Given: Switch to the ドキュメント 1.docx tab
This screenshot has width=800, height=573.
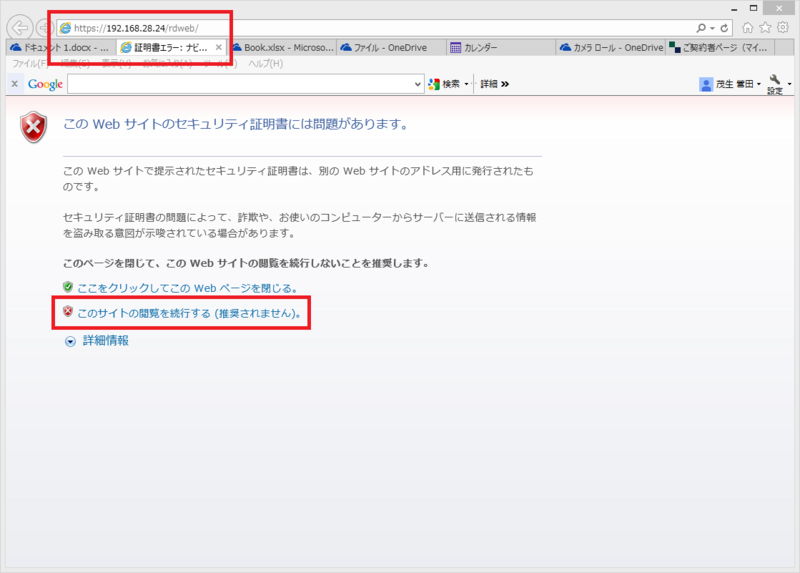Looking at the screenshot, I should (61, 47).
